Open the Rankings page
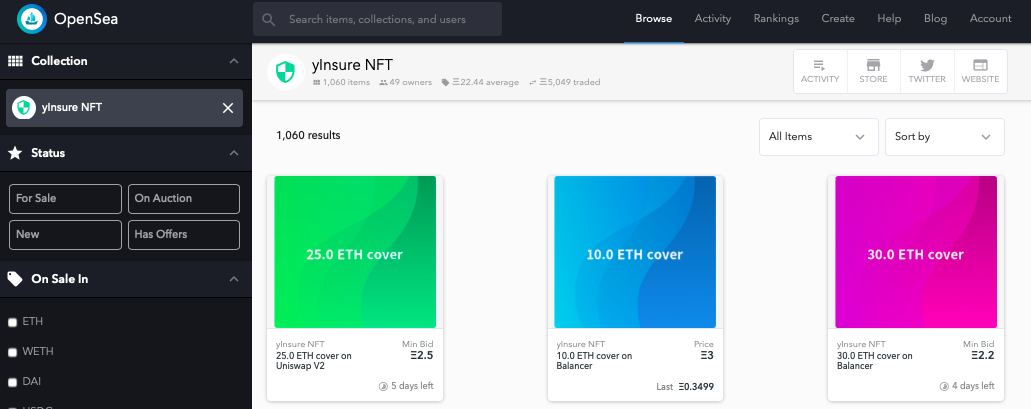 (x=776, y=18)
